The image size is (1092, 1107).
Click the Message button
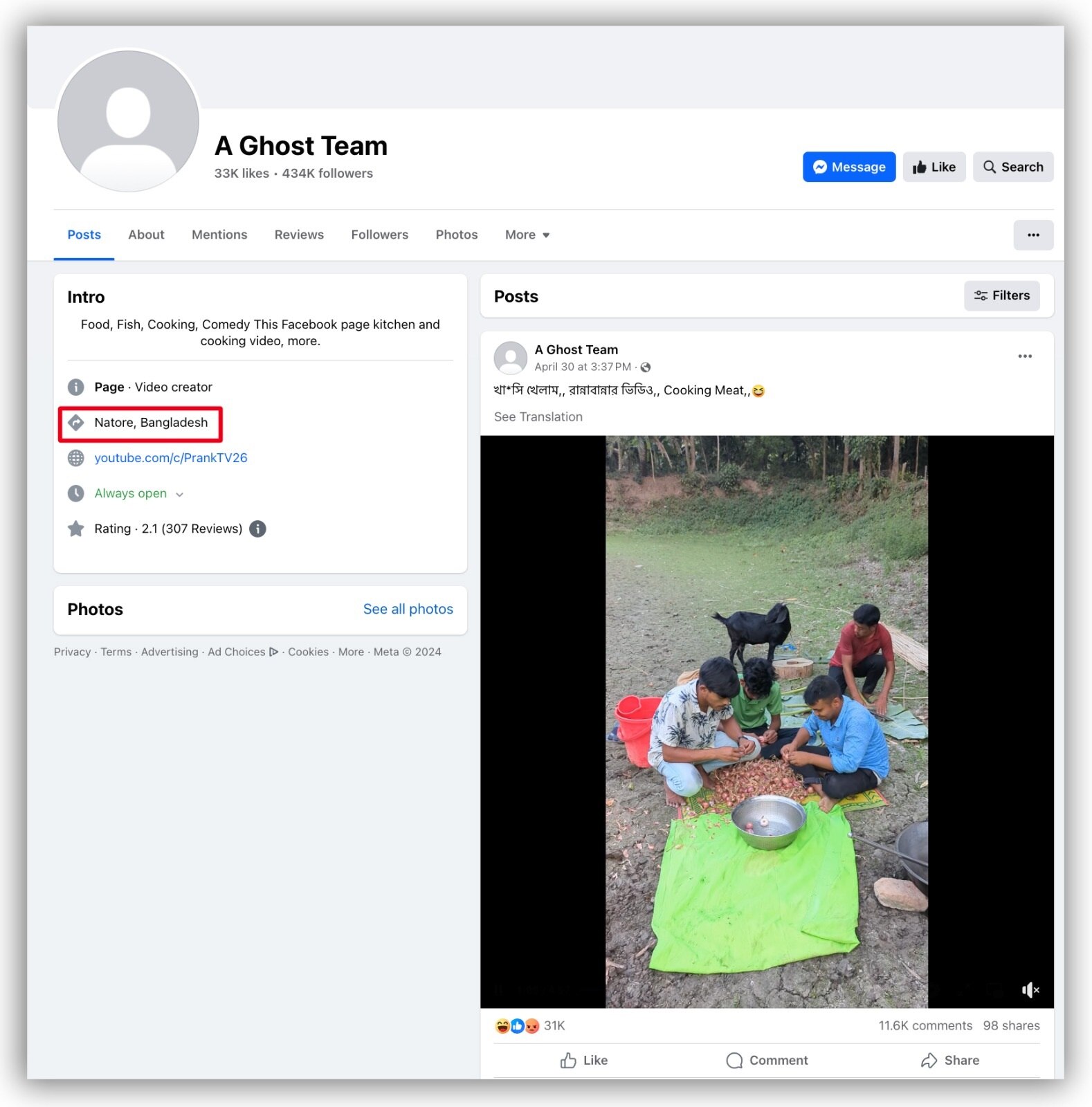(848, 167)
